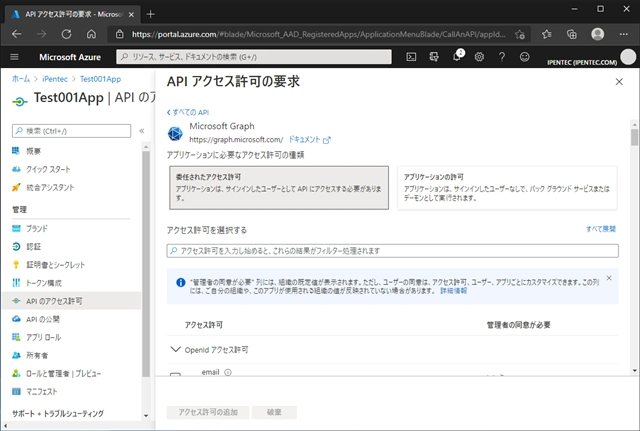Click the IPENTEC account avatar

[x=628, y=57]
